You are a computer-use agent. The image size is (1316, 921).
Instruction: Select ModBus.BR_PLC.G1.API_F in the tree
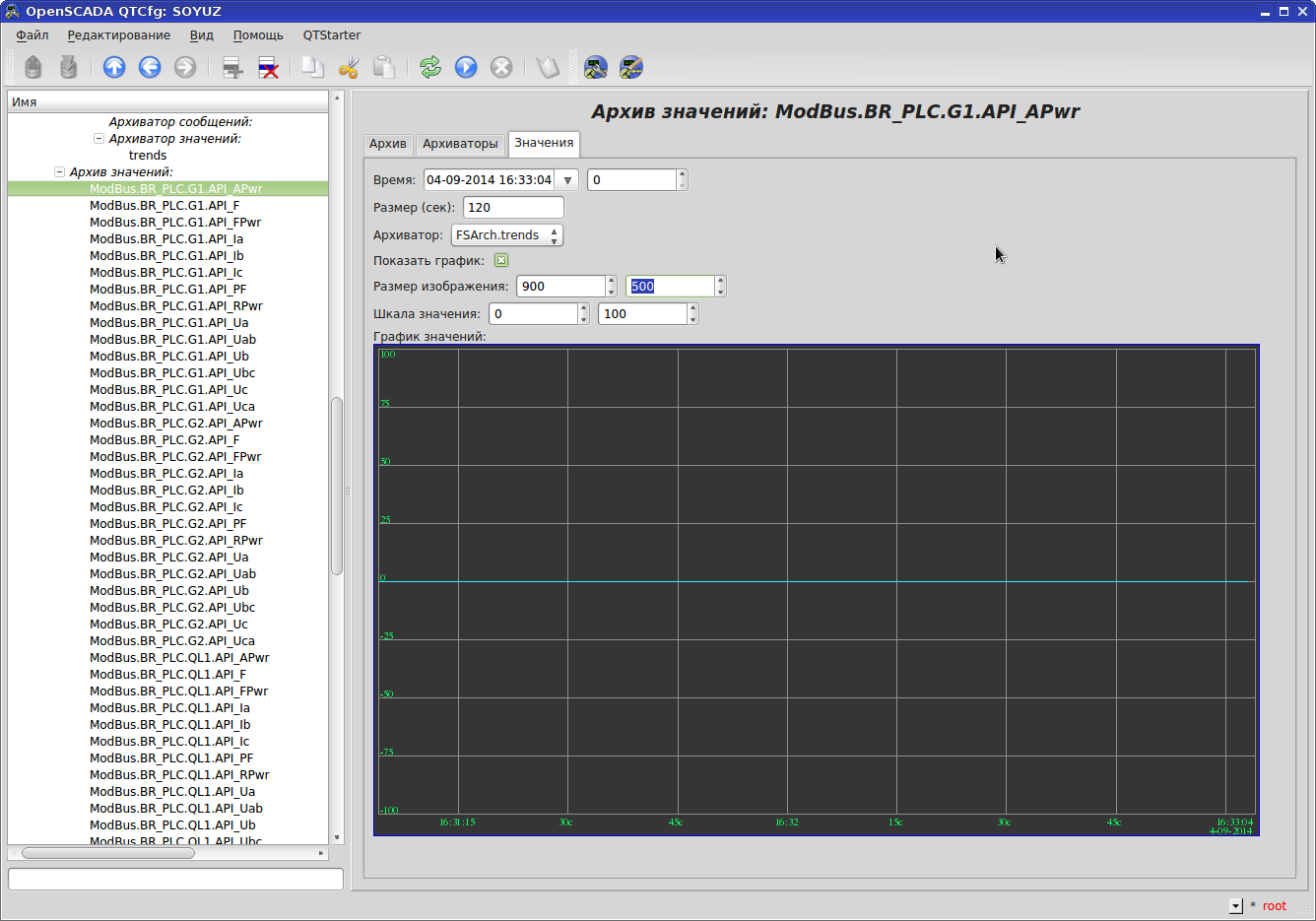(164, 206)
